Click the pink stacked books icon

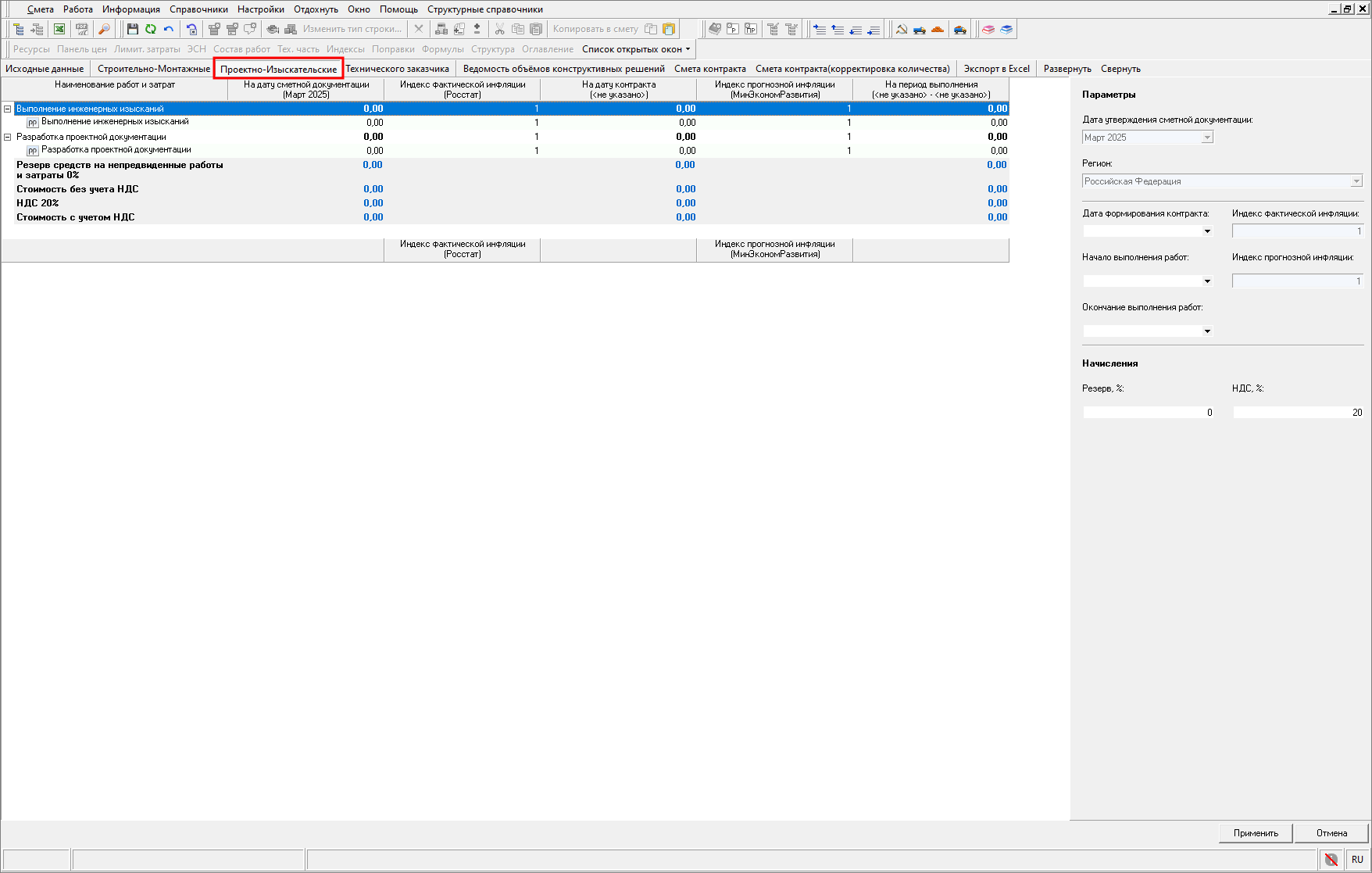pos(988,29)
